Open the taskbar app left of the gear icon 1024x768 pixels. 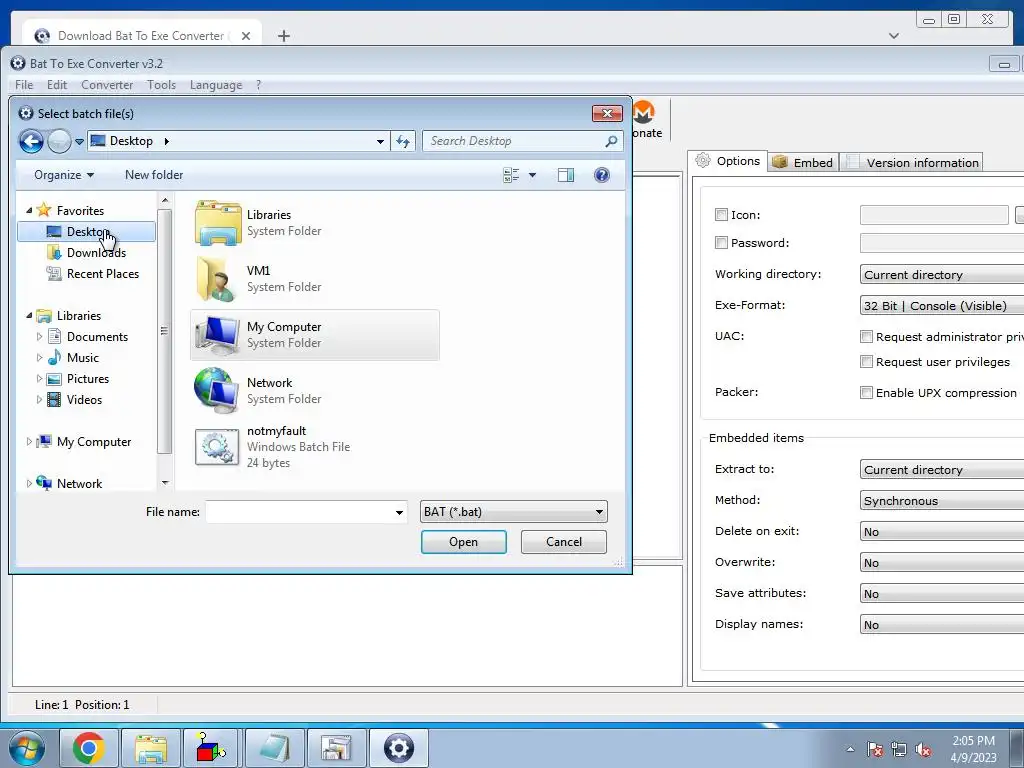click(336, 748)
